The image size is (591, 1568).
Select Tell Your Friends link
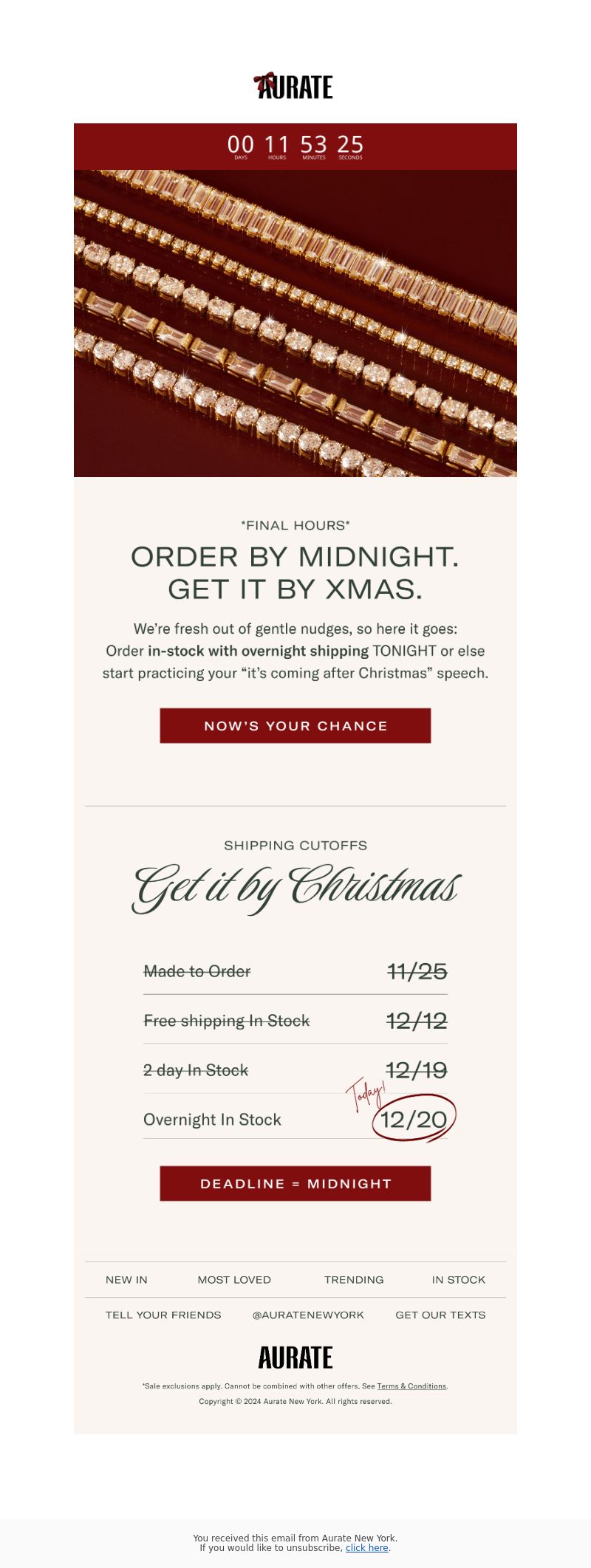point(163,1315)
